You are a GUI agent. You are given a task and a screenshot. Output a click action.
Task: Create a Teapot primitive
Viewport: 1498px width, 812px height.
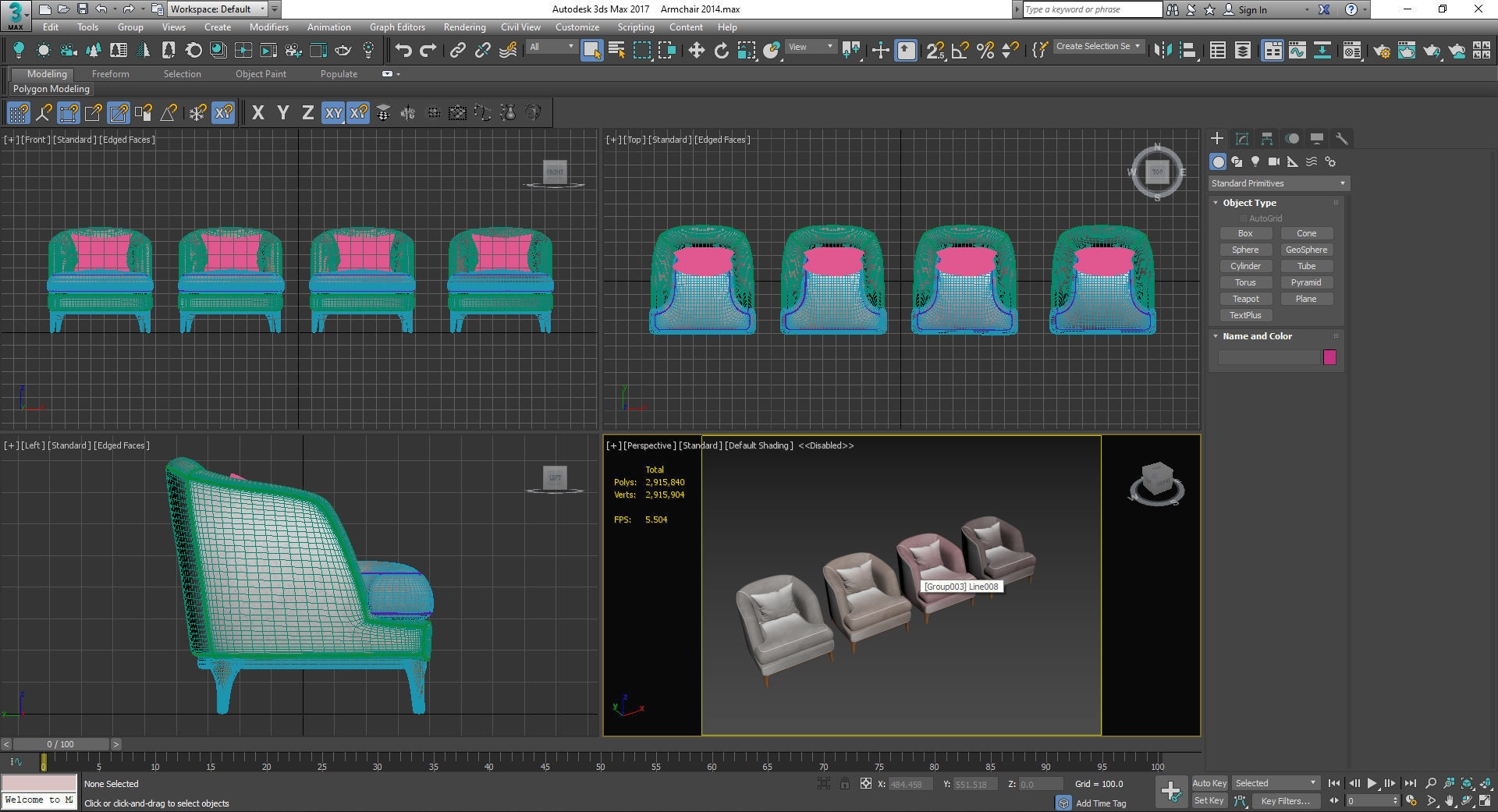pyautogui.click(x=1245, y=299)
